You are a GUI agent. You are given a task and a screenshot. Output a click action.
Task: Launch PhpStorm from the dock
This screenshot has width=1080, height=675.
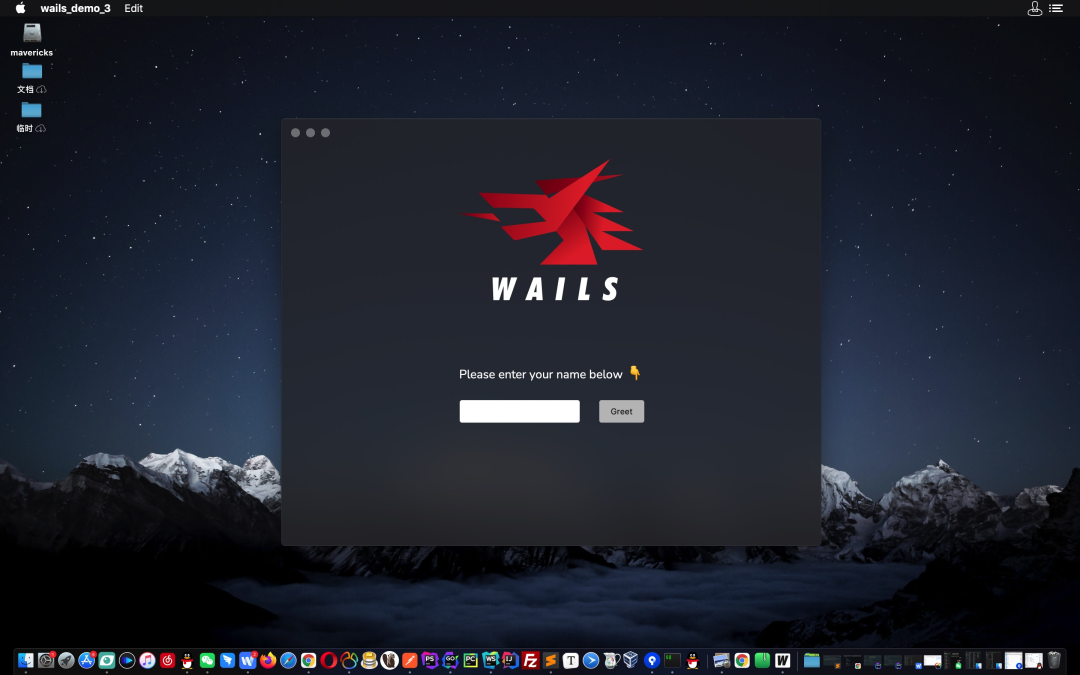point(430,661)
